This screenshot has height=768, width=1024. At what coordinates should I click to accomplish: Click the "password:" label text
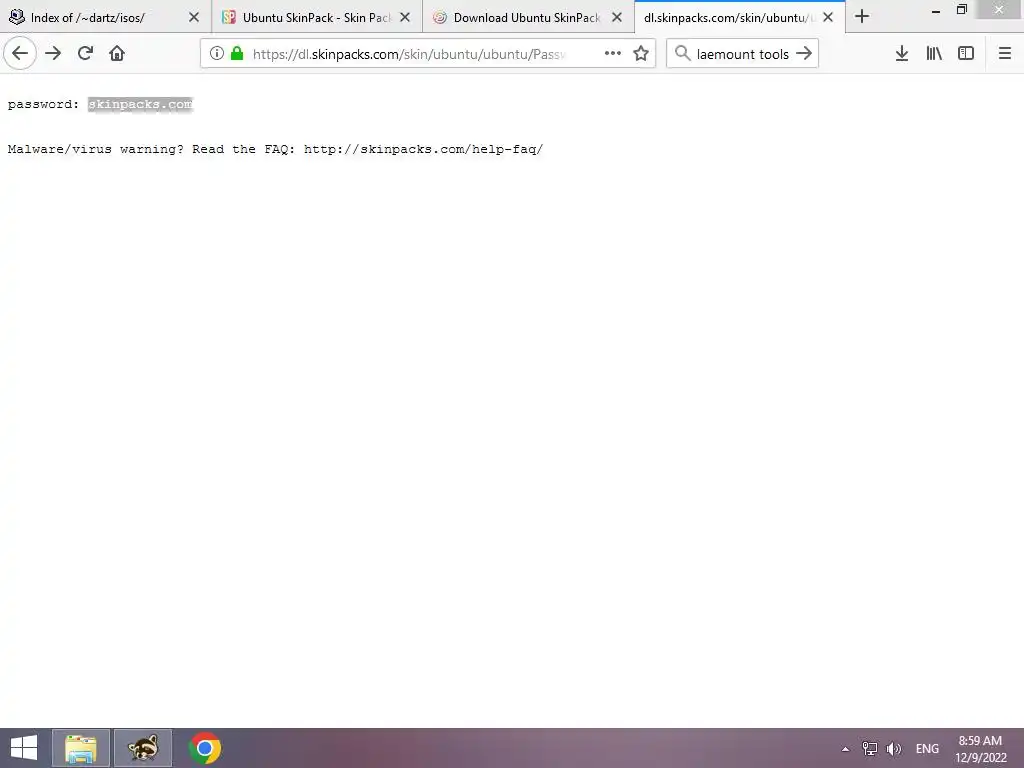click(x=43, y=104)
